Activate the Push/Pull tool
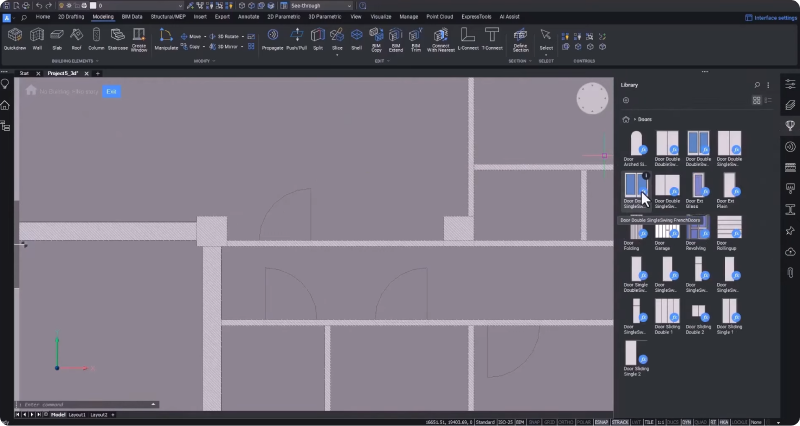800x426 pixels. tap(296, 39)
